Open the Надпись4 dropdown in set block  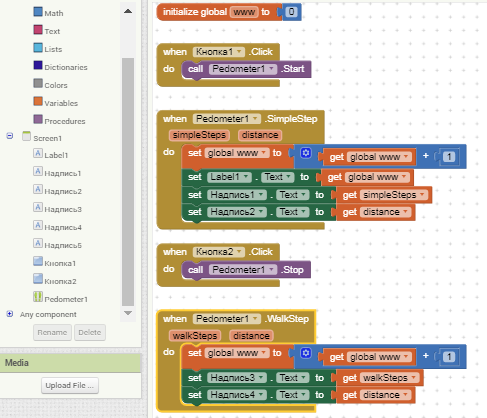(x=237, y=395)
